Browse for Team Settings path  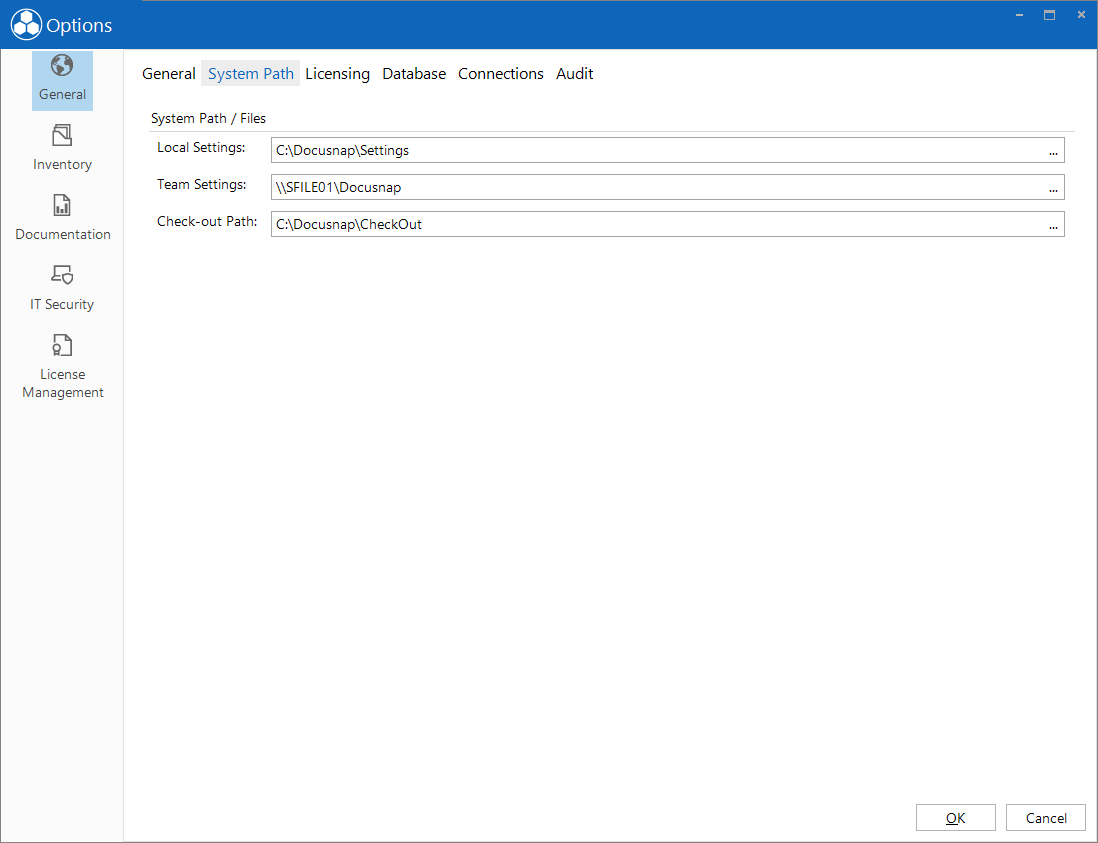pos(1053,188)
